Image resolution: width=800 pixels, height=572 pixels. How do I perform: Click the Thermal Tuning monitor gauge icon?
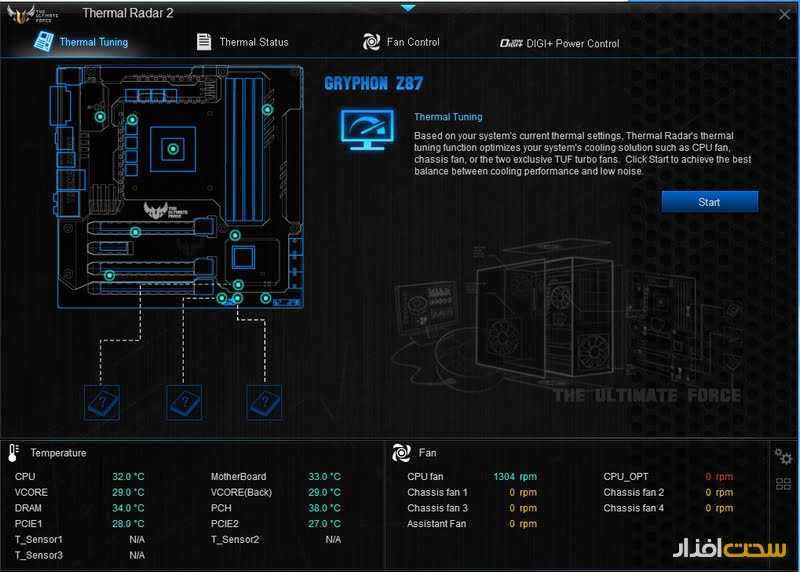click(x=367, y=130)
